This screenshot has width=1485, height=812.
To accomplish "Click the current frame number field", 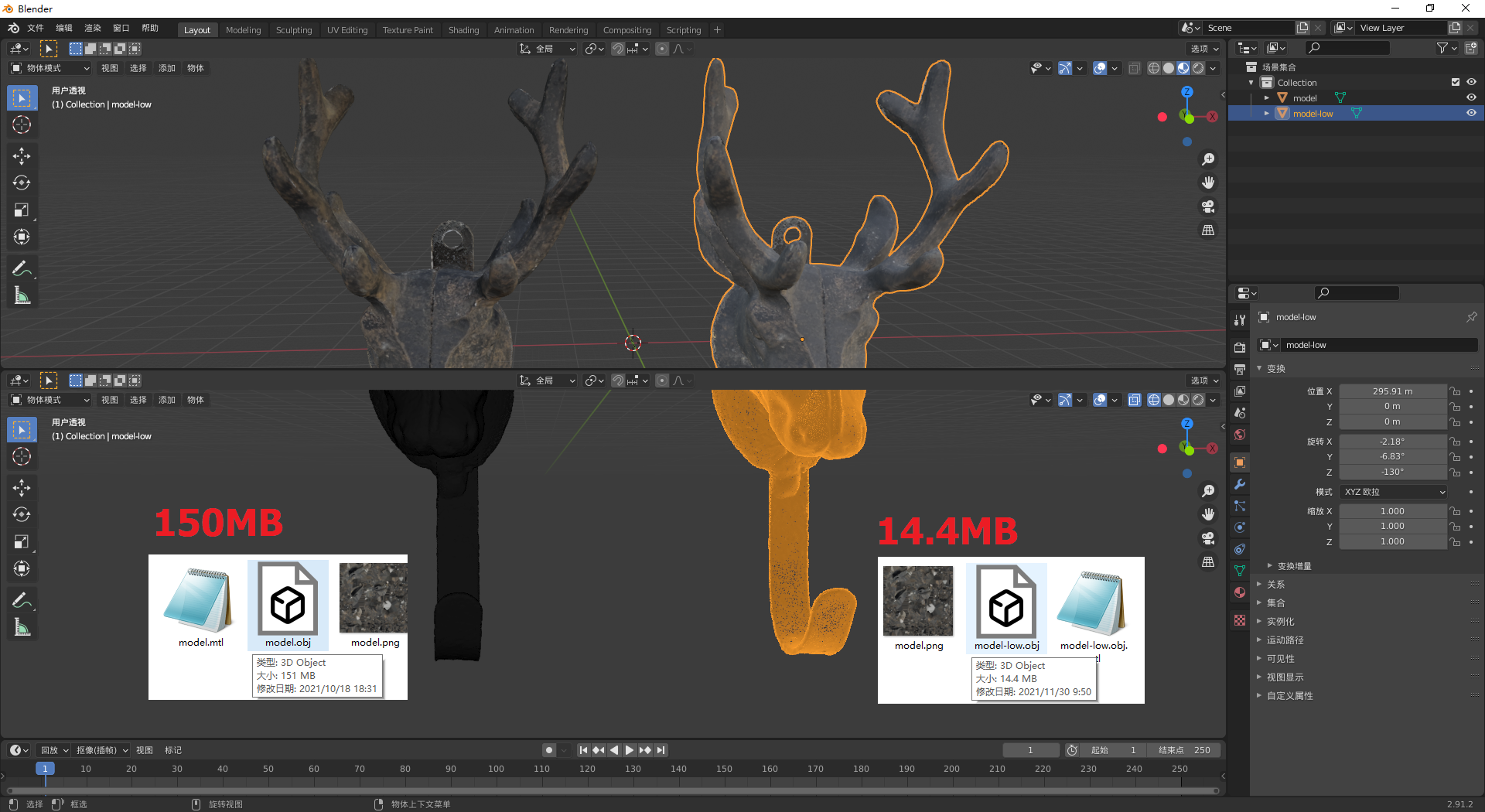I will point(1029,750).
